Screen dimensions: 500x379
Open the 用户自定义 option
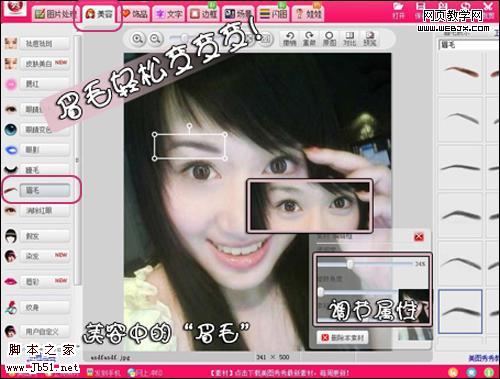click(45, 332)
